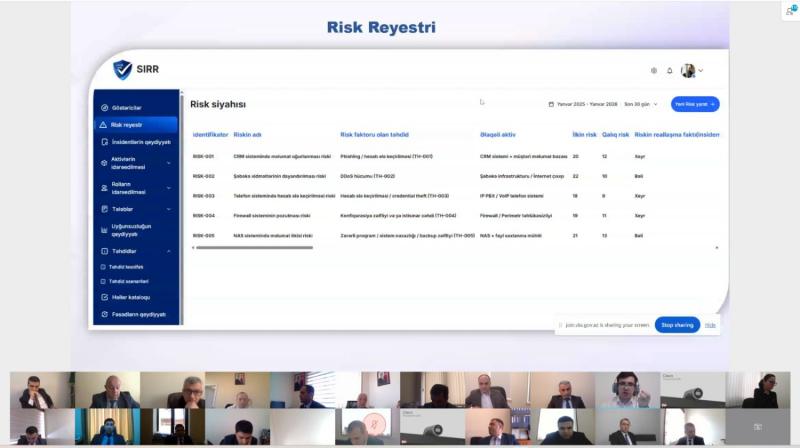Click the Göstəricilər sidebar icon

104,107
